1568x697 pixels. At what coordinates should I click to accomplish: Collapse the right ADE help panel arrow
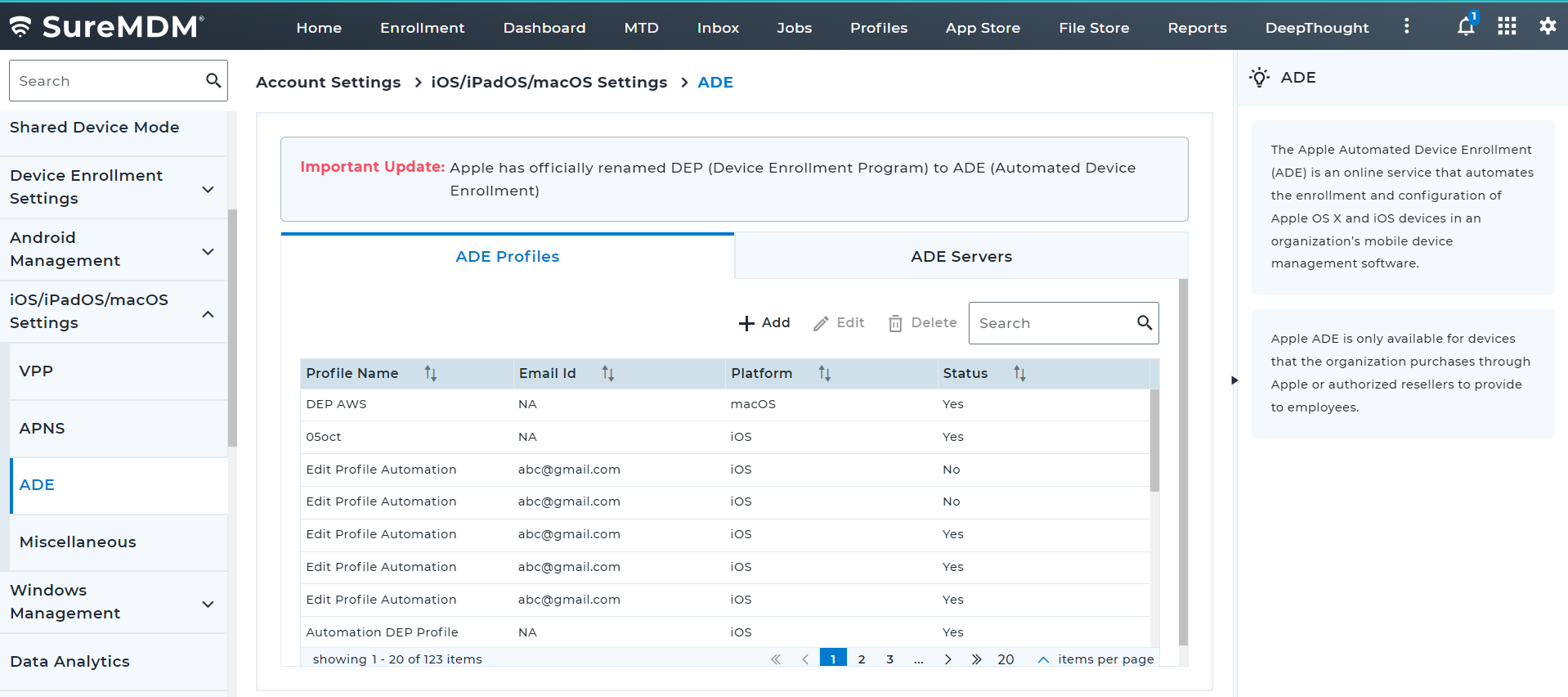[x=1234, y=380]
